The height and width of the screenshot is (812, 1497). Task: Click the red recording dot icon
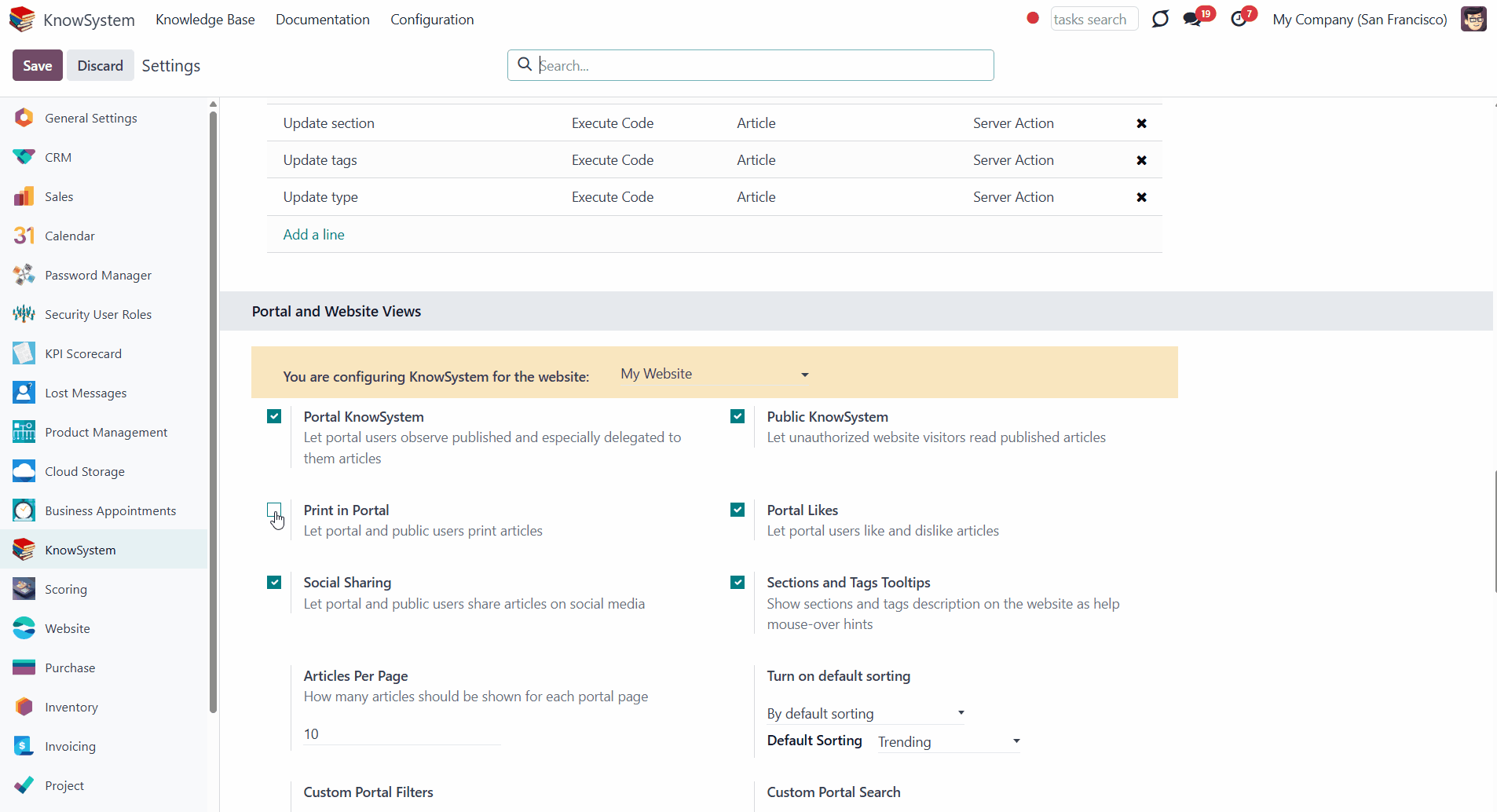[x=1033, y=18]
